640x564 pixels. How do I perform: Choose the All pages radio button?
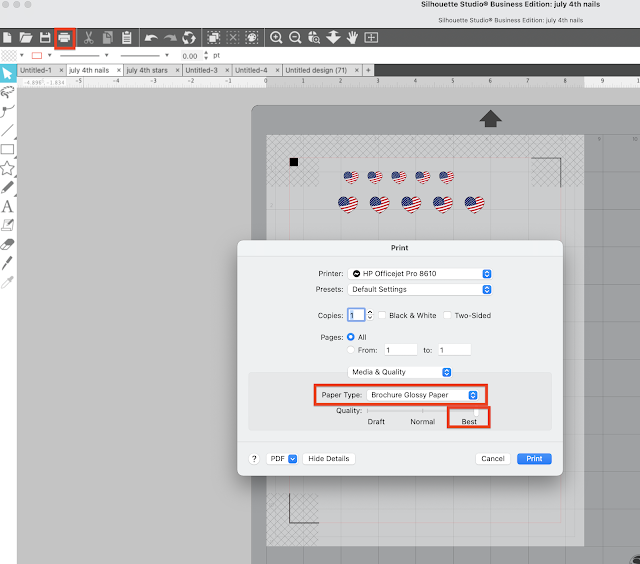click(351, 337)
